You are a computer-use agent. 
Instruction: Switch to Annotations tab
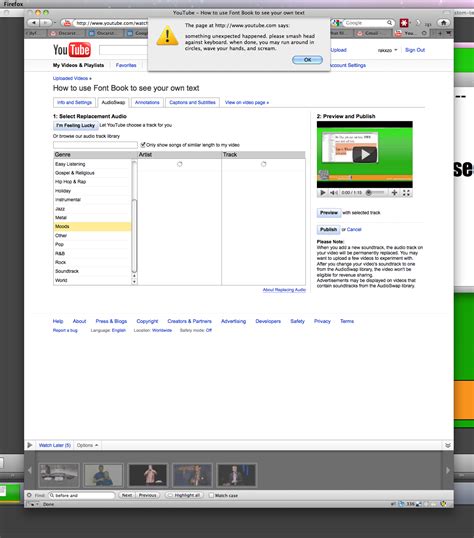pos(147,102)
